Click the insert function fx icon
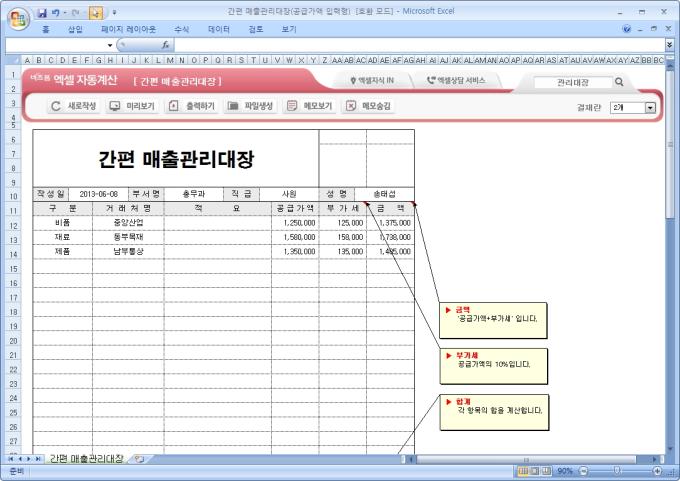 pyautogui.click(x=166, y=45)
